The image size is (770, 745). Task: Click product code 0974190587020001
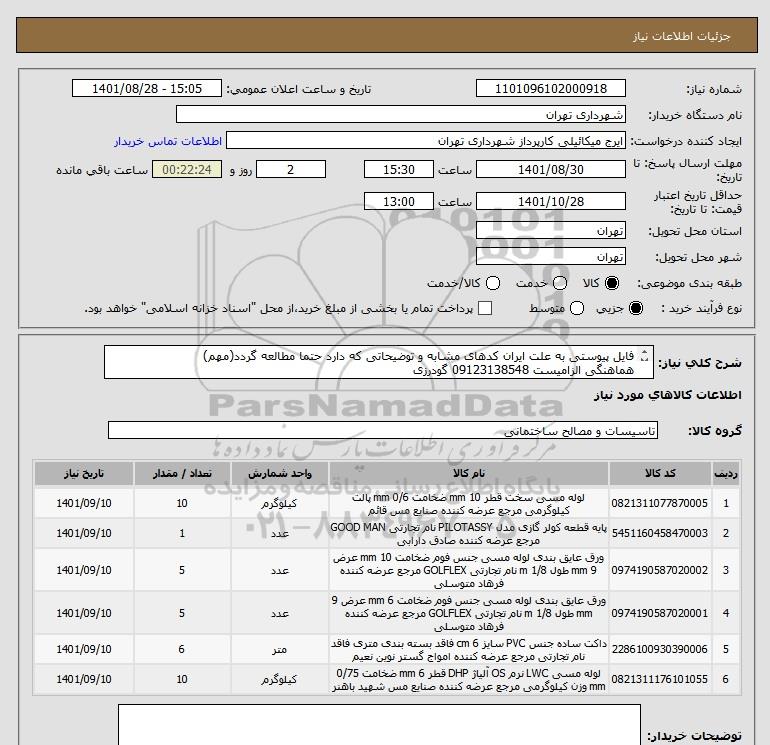(660, 613)
